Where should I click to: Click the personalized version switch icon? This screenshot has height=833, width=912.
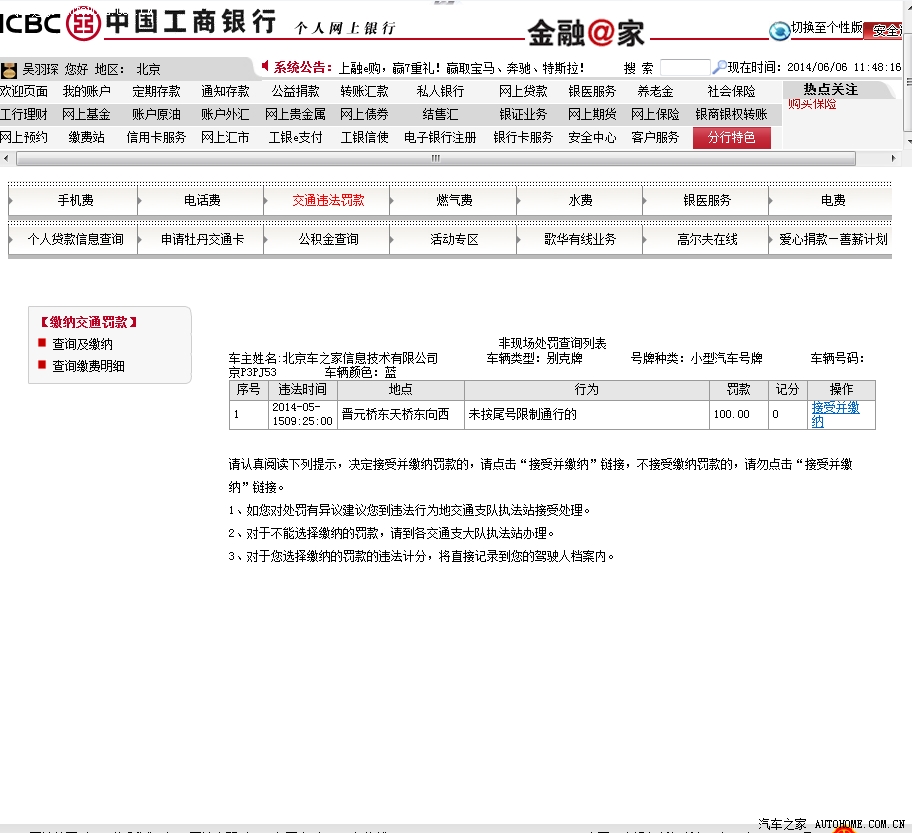[779, 30]
